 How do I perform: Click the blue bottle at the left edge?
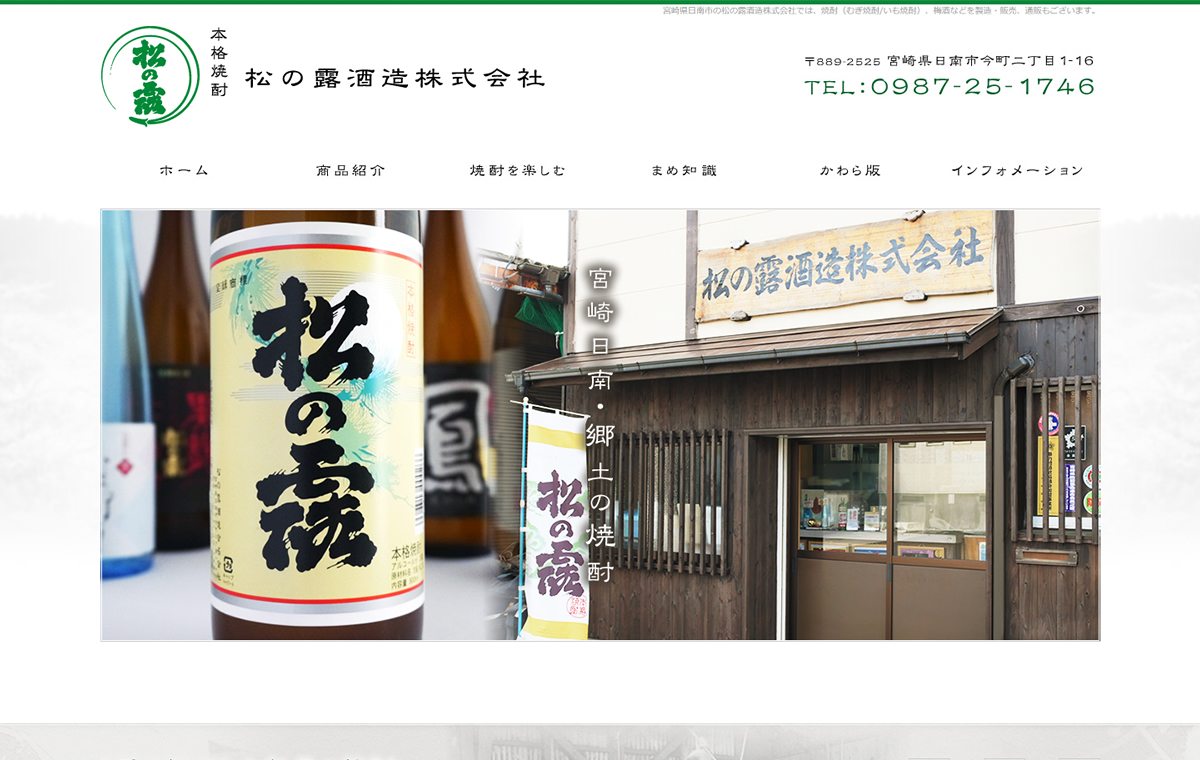point(124,400)
